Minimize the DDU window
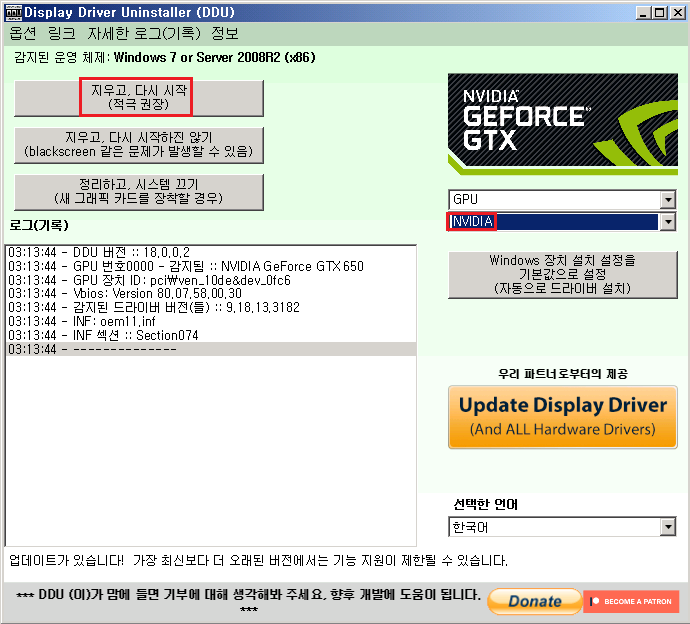The image size is (690, 624). click(643, 13)
